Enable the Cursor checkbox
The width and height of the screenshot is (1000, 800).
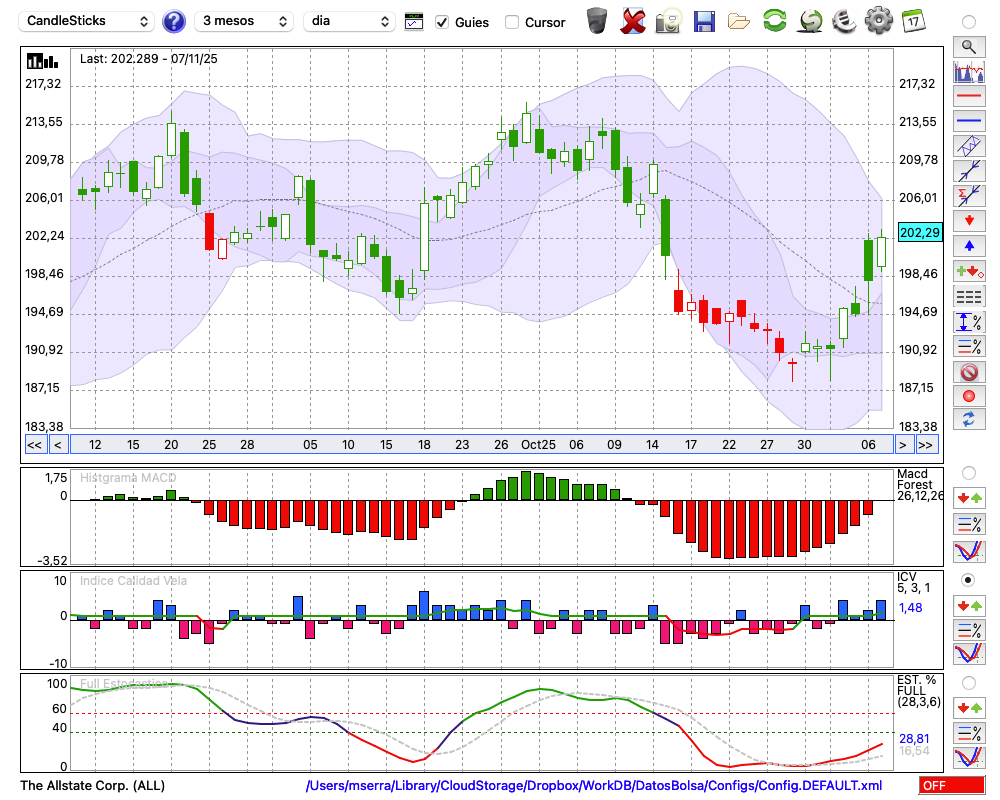click(x=512, y=22)
